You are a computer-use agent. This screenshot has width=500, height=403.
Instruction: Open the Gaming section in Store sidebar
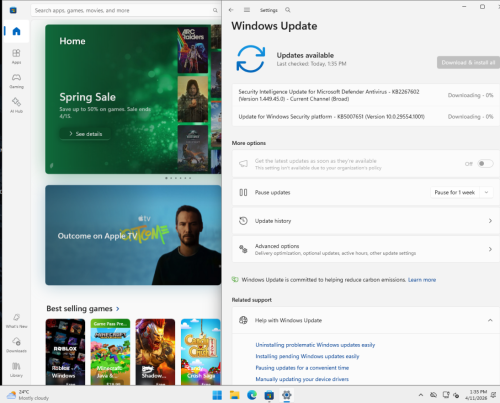[16, 81]
